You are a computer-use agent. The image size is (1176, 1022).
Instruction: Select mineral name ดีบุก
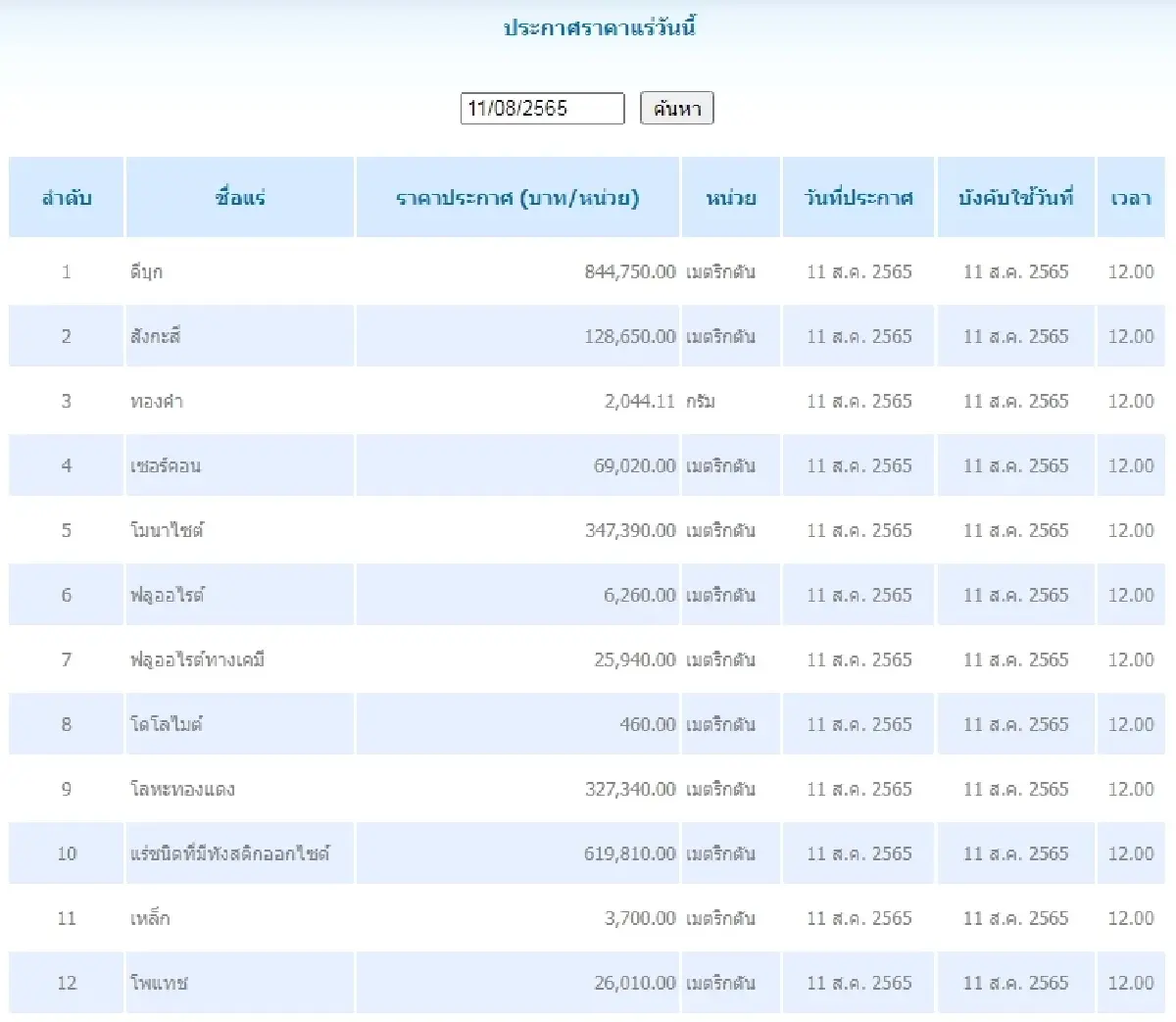[147, 272]
